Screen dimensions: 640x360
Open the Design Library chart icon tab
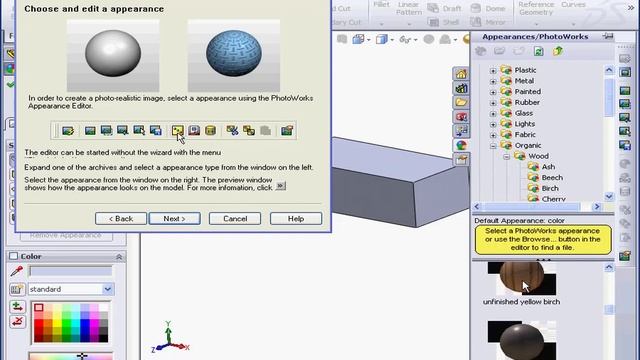[x=461, y=88]
